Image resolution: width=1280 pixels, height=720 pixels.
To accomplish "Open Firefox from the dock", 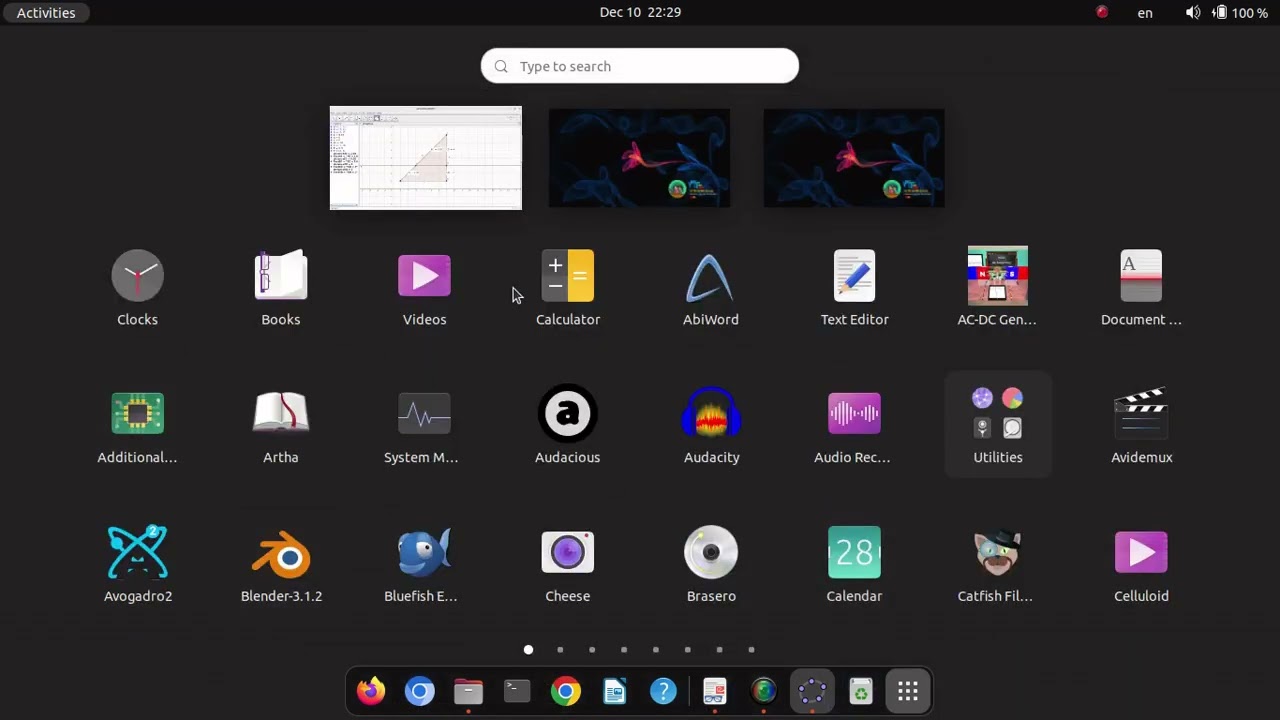I will tap(371, 691).
